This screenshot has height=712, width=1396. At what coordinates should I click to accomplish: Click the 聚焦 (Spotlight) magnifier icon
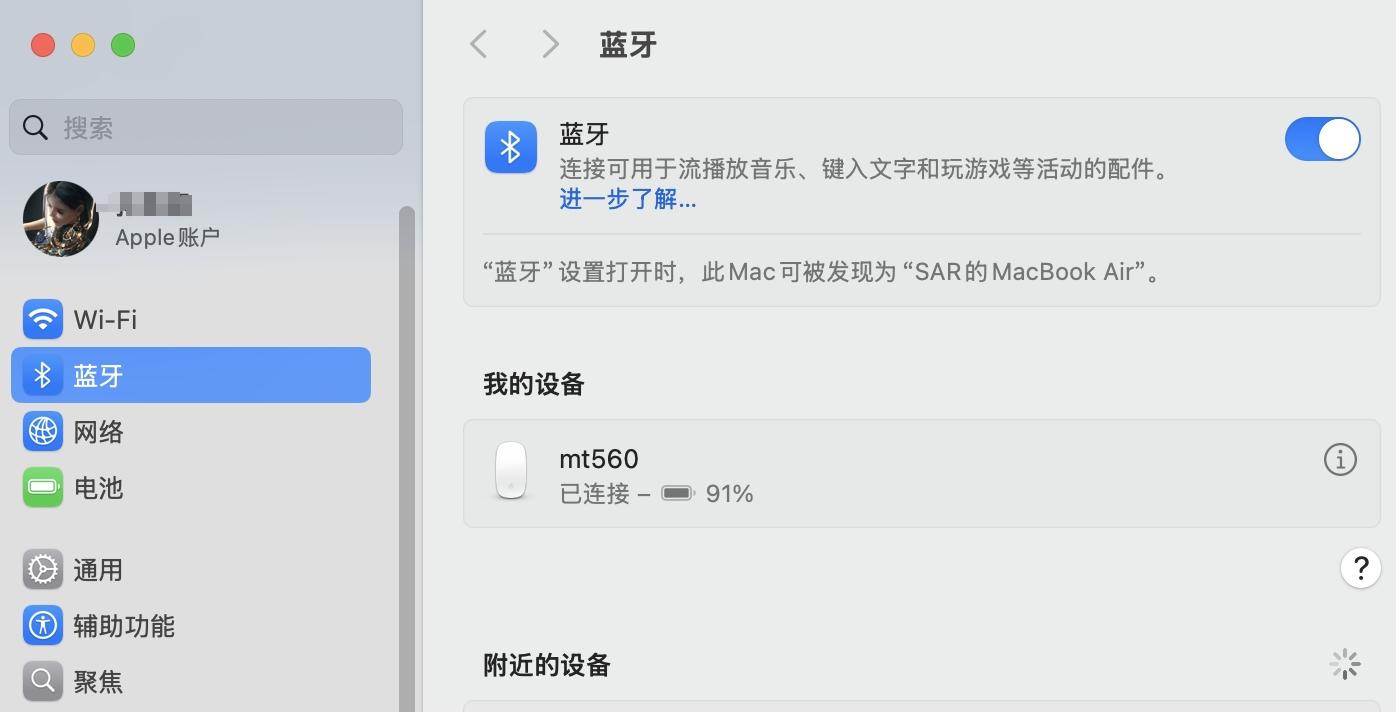coord(42,682)
